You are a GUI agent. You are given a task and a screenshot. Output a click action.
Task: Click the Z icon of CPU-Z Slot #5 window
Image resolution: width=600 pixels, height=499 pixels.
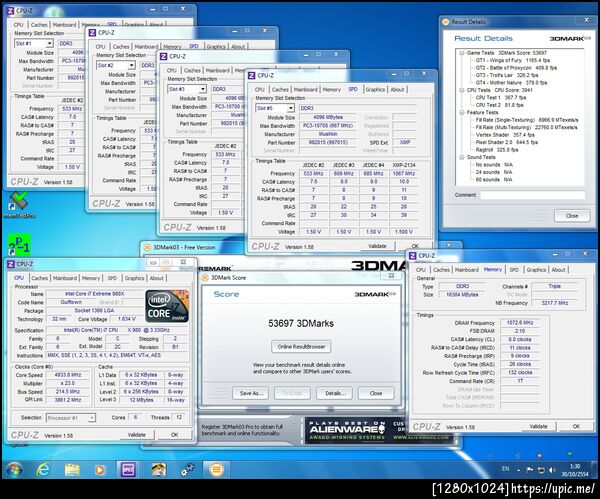251,75
